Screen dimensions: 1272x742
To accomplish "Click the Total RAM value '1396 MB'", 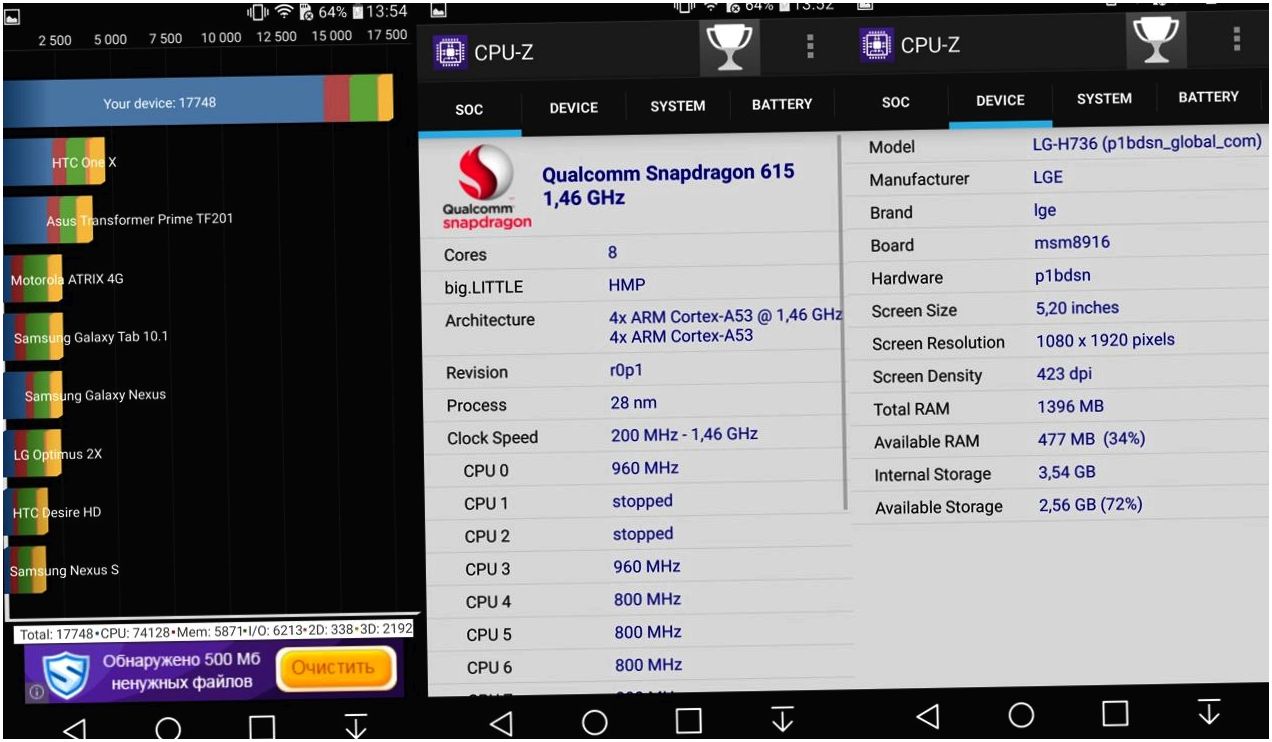I will click(x=1071, y=406).
